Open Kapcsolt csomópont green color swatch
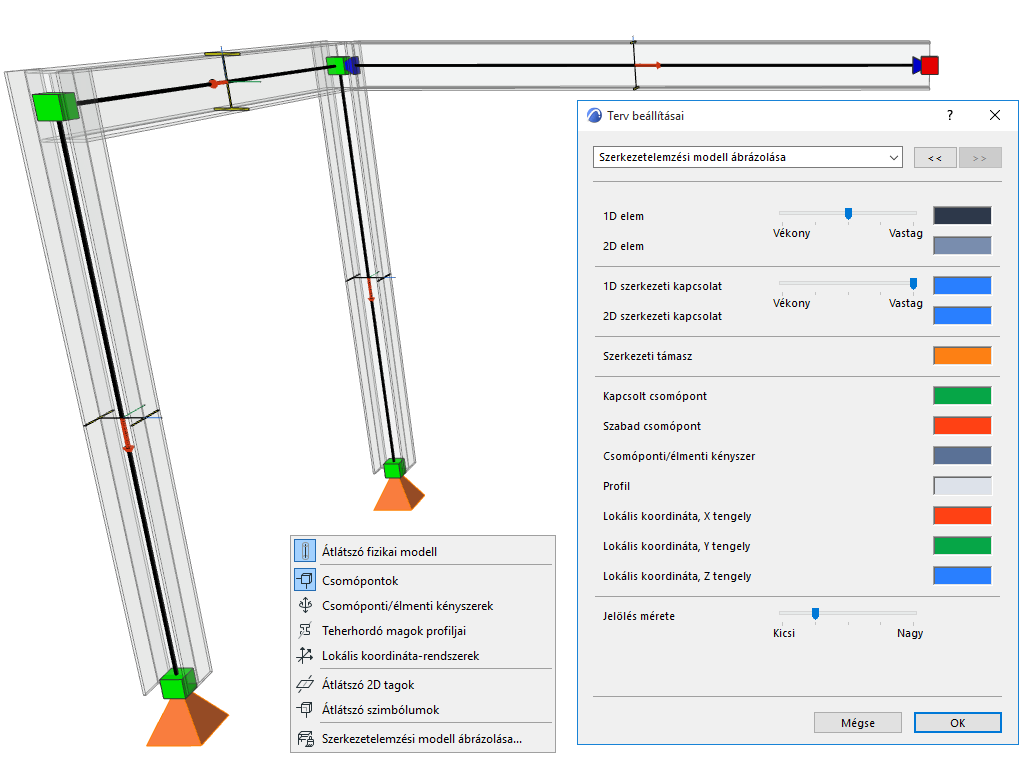The width and height of the screenshot is (1024, 758). coord(962,395)
